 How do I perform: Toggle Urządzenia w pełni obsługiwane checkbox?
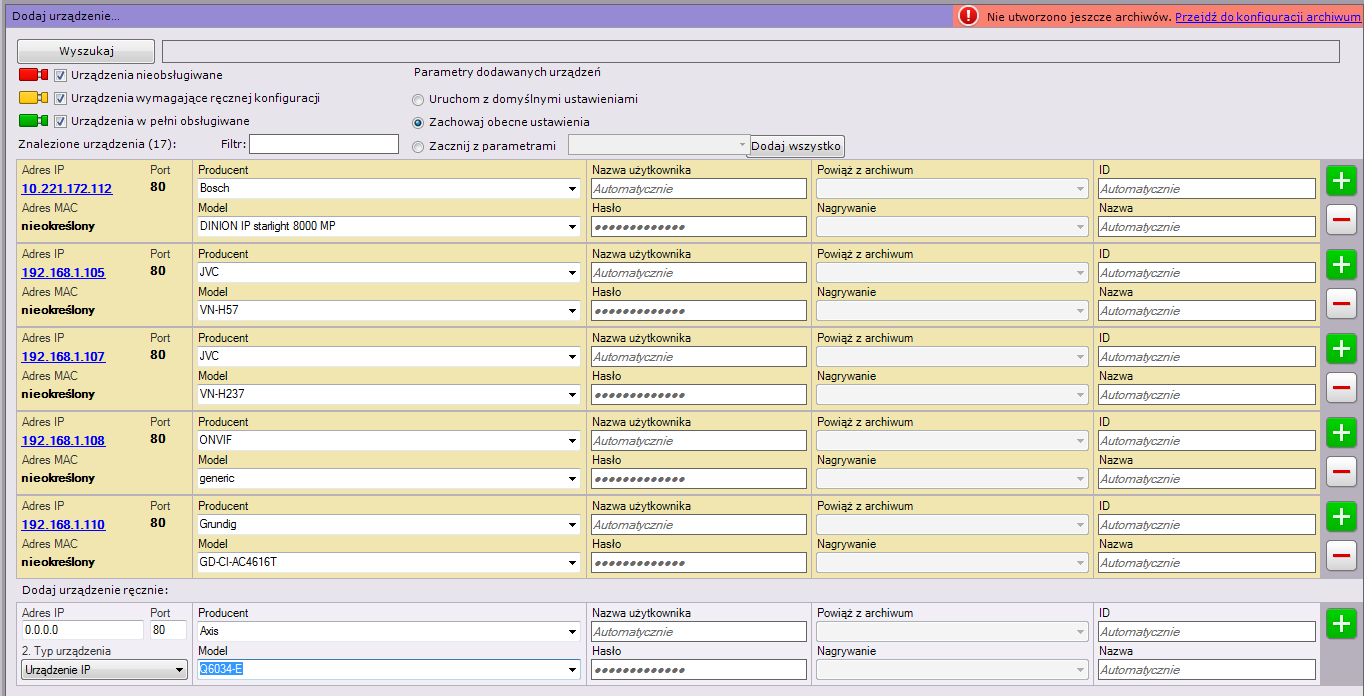(x=61, y=121)
